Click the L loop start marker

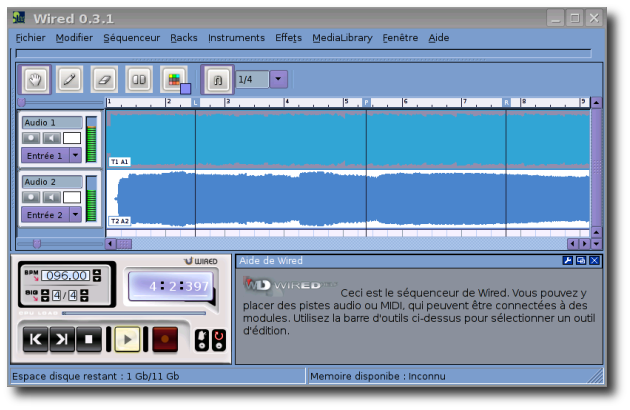195,102
